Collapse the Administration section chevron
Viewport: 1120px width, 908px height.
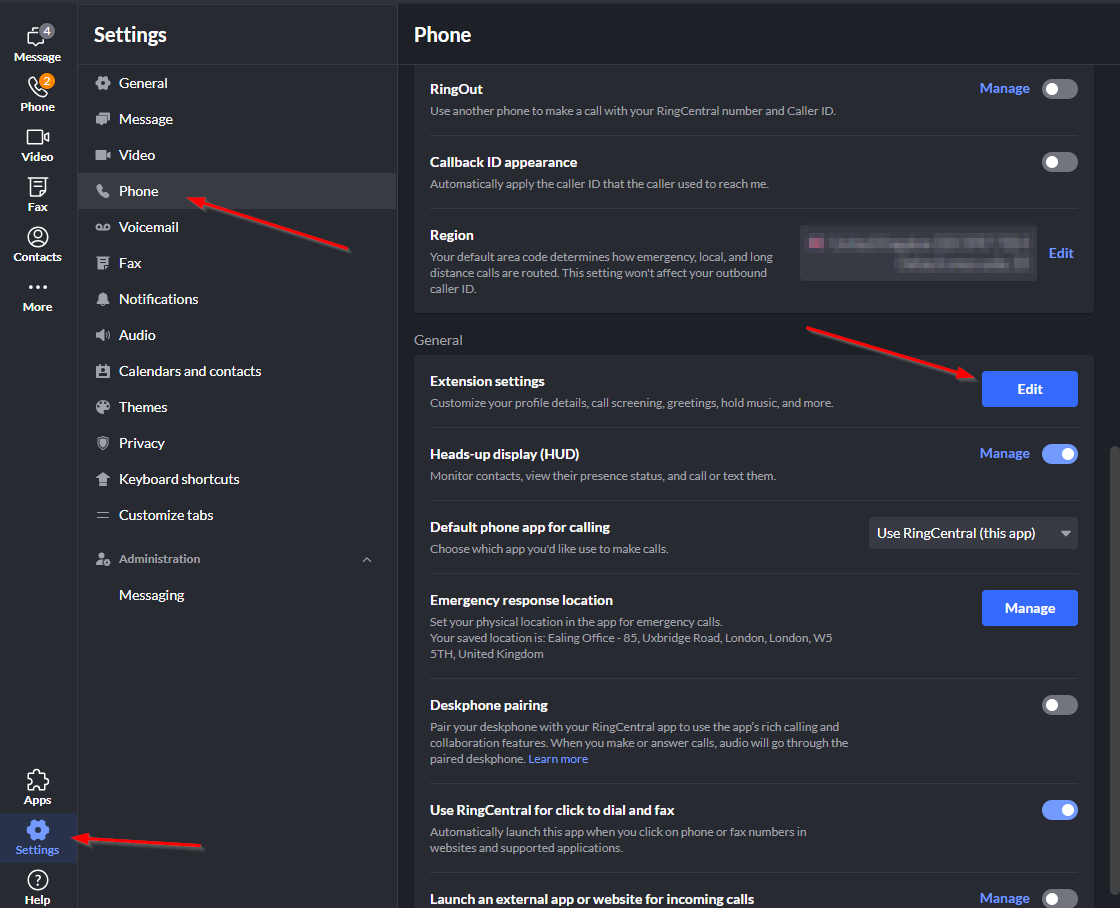click(366, 559)
